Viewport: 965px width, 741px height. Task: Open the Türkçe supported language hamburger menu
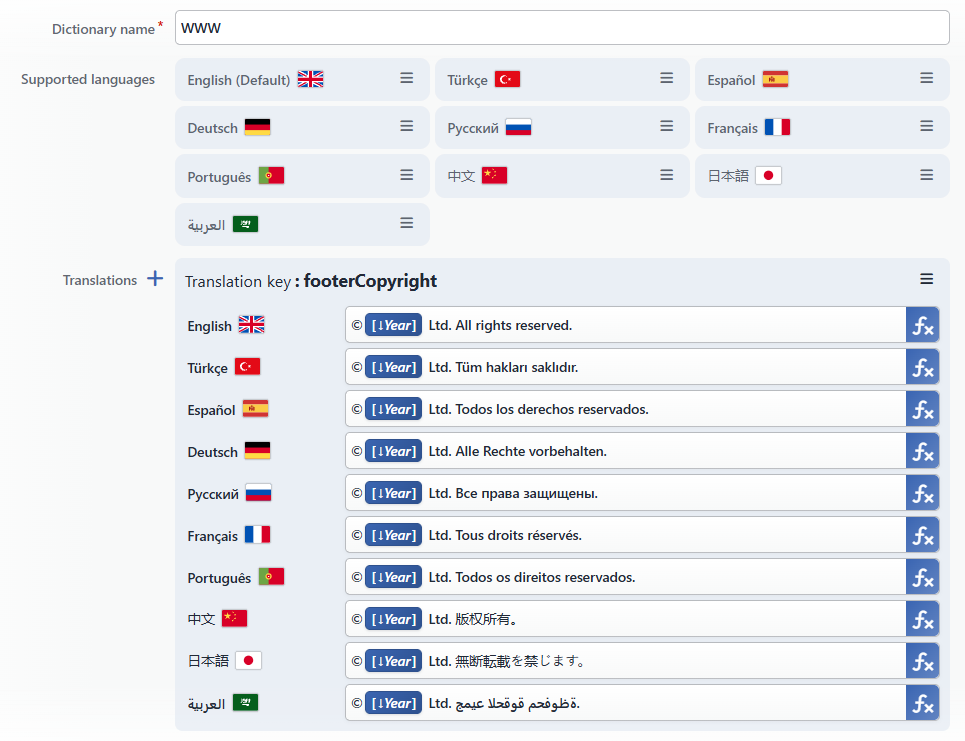(x=666, y=79)
